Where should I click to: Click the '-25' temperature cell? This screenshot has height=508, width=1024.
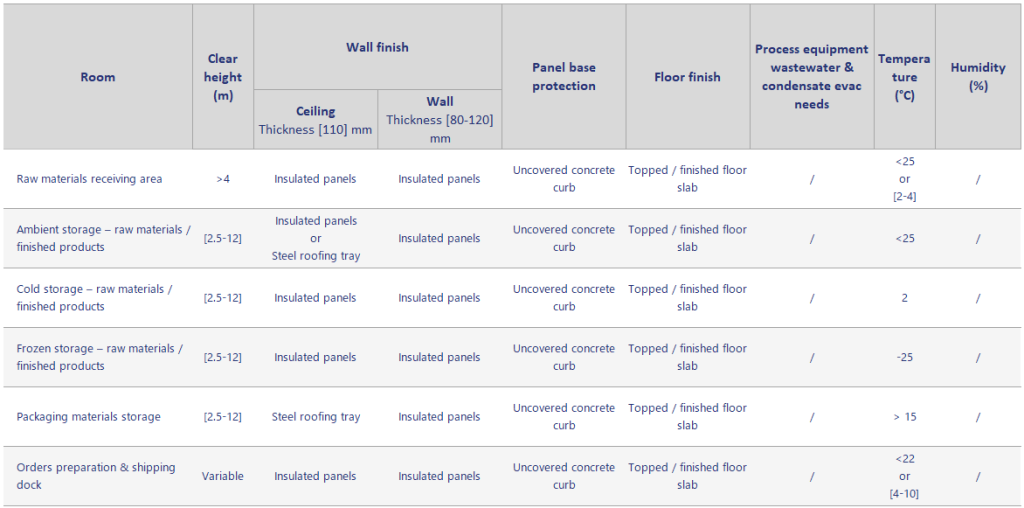tap(904, 357)
